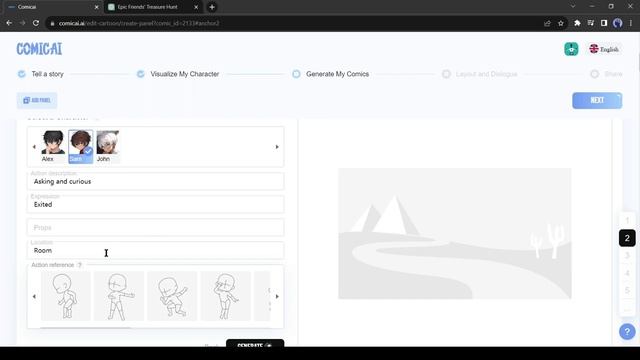Open the Chrome three-dot menu
The height and width of the screenshot is (360, 640).
point(631,23)
